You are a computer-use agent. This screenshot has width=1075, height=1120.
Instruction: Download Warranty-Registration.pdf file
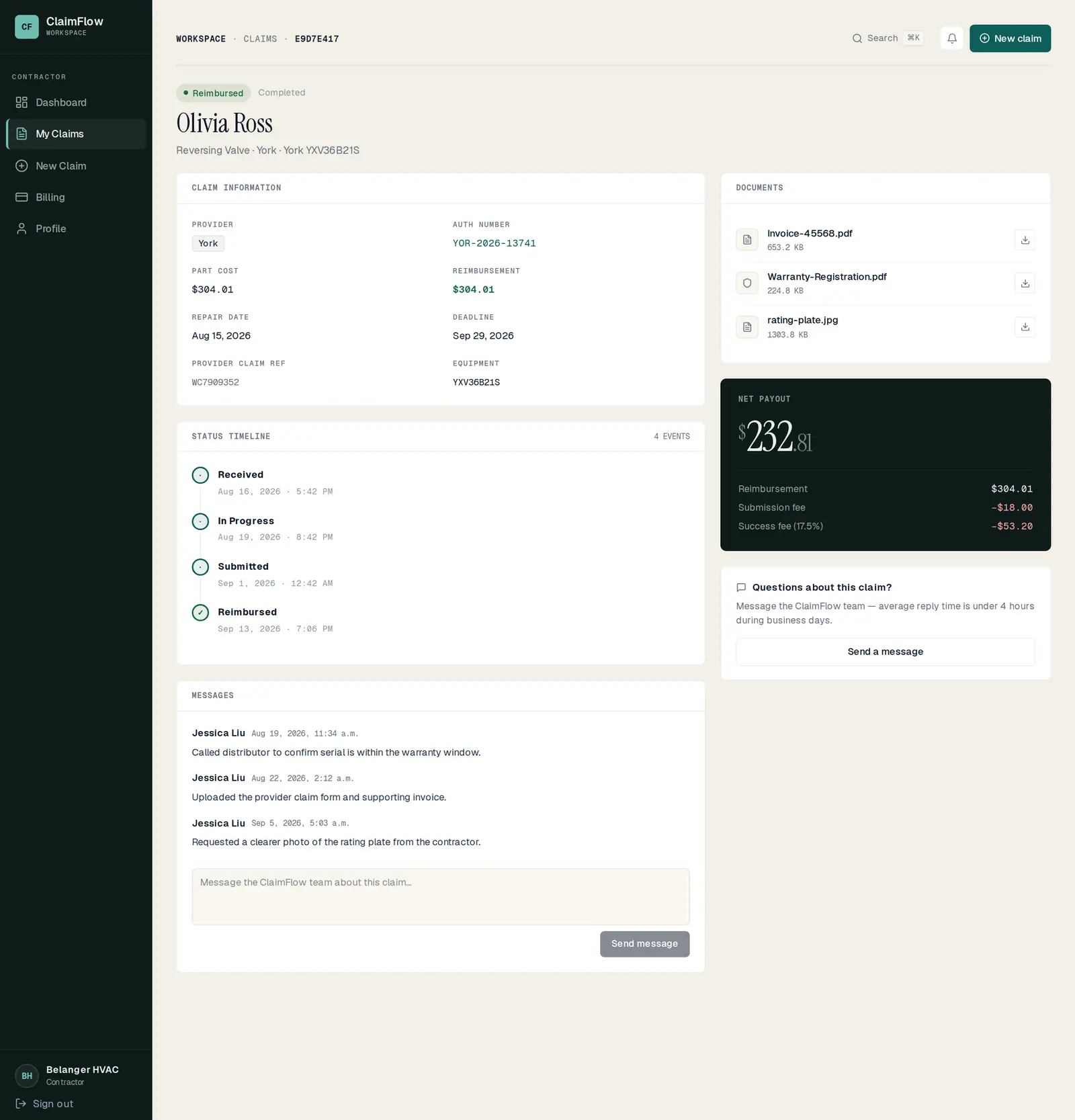(x=1025, y=284)
